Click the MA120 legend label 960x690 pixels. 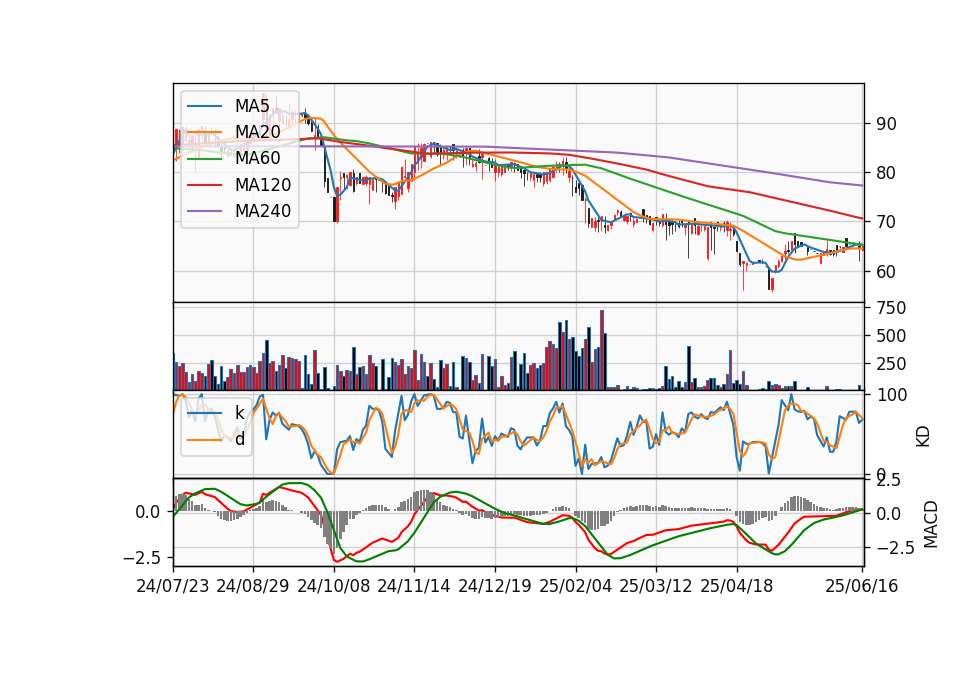pyautogui.click(x=263, y=184)
